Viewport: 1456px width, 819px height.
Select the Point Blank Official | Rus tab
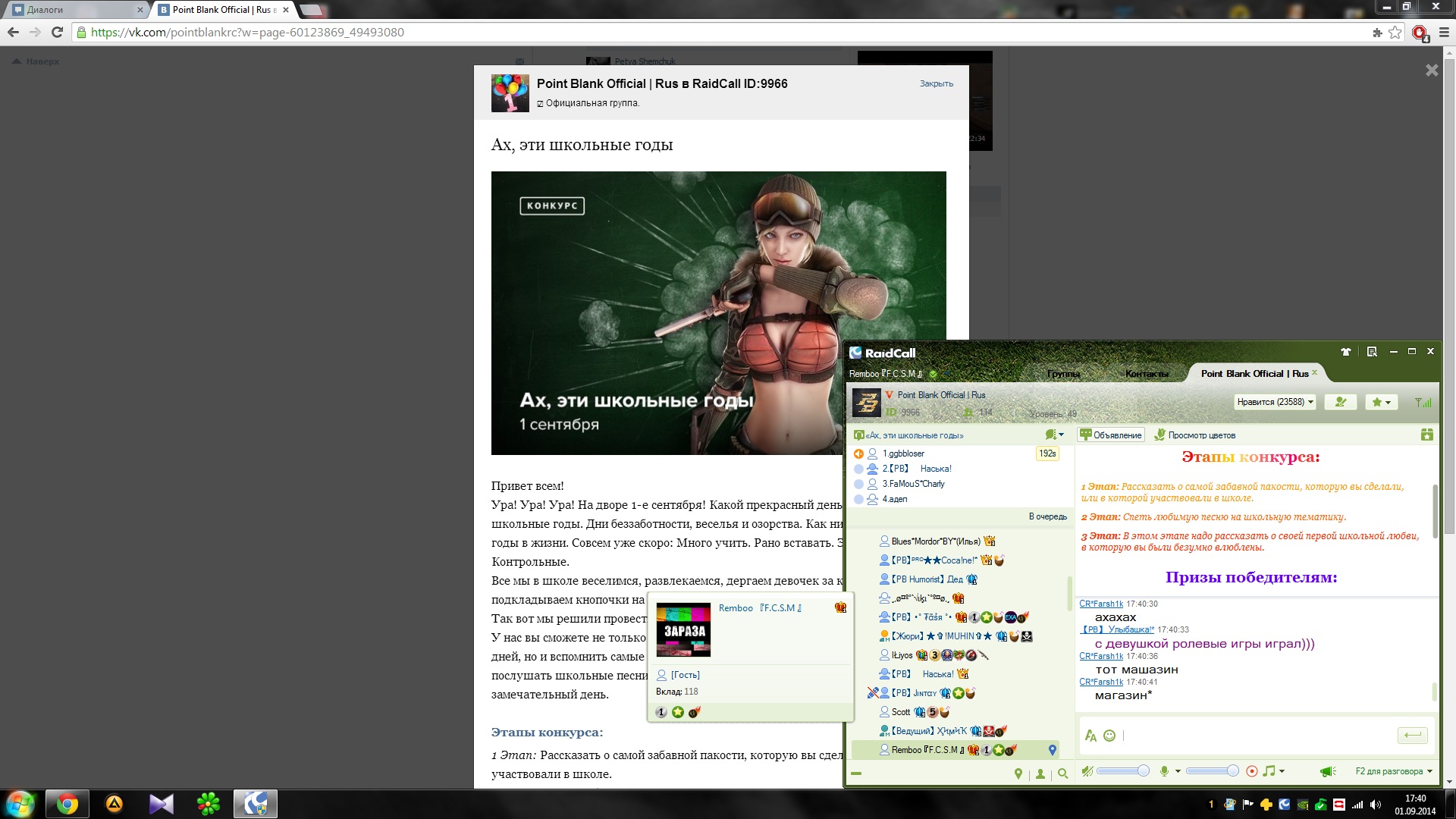(x=1254, y=373)
